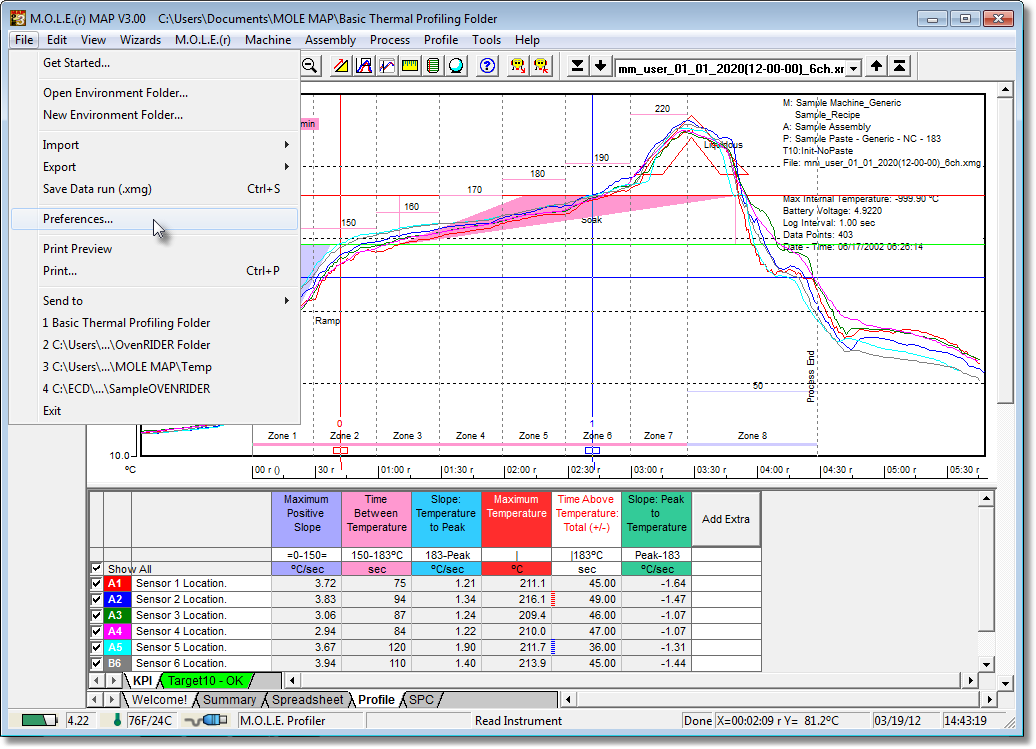This screenshot has height=749, width=1036.
Task: Choose Get Started from File menu
Action: click(x=155, y=63)
